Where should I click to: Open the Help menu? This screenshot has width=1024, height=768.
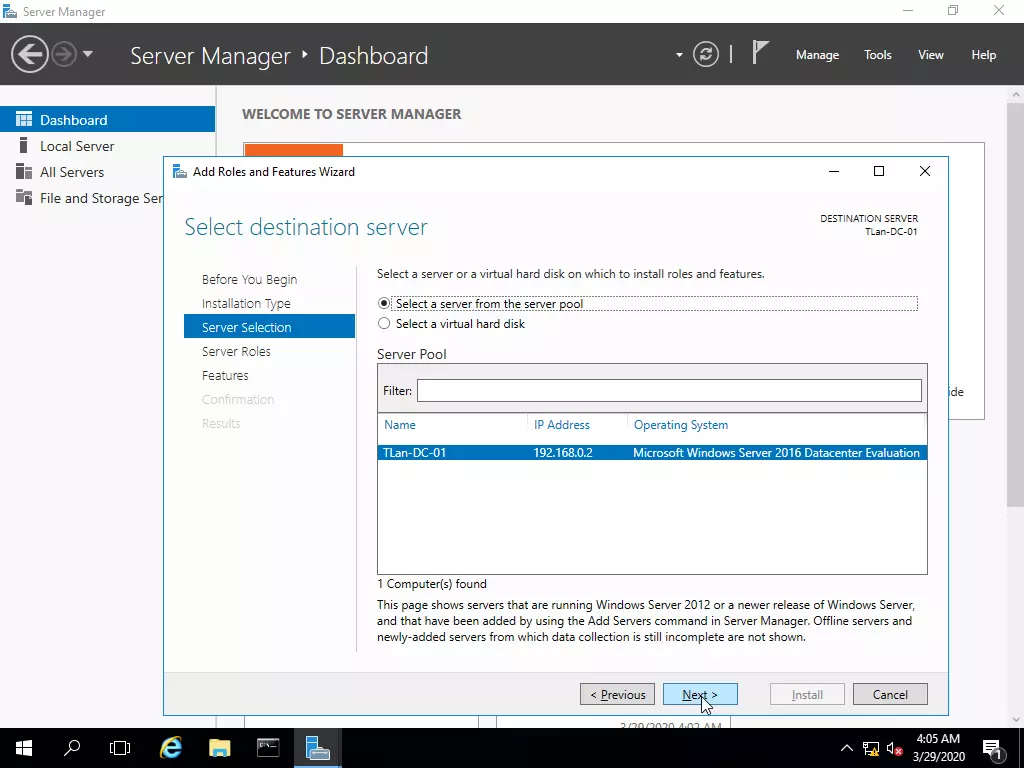click(x=984, y=55)
